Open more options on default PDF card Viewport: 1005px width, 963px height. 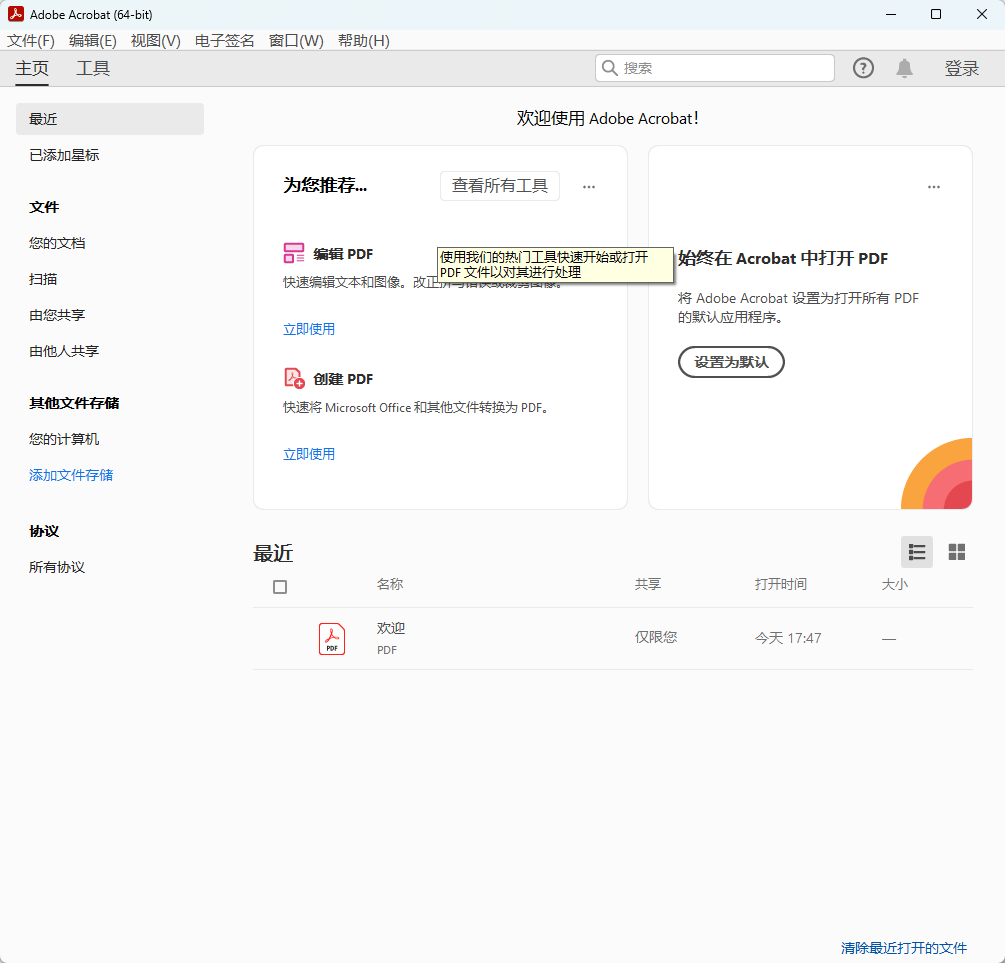tap(934, 187)
